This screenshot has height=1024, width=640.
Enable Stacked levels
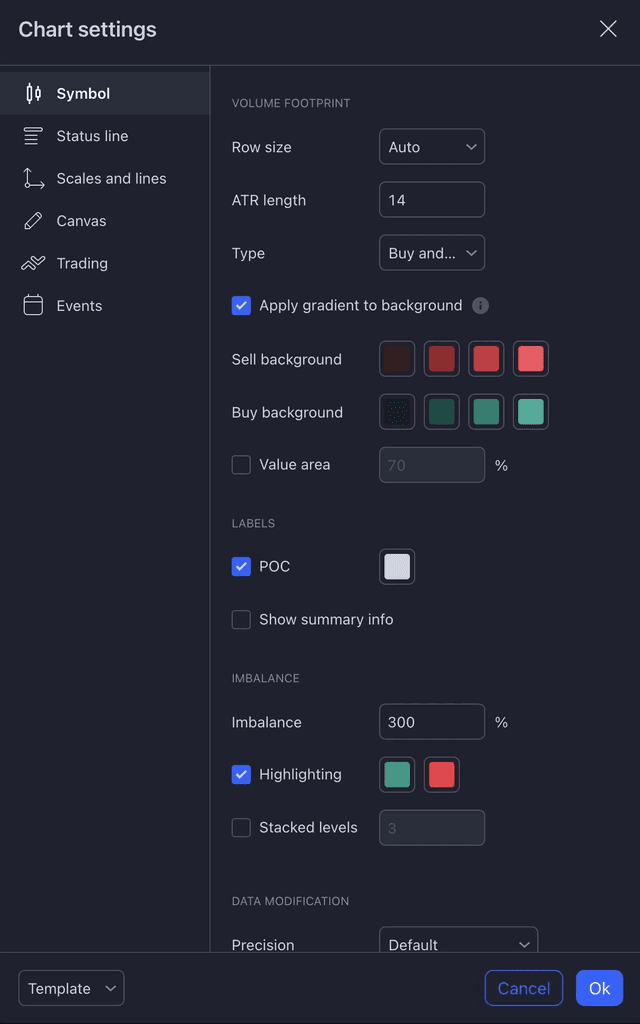pos(241,827)
